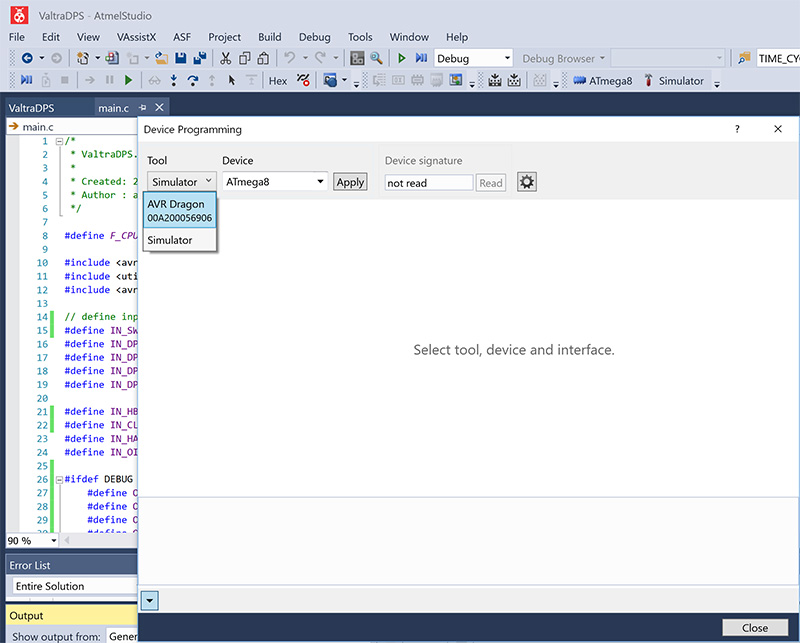Click the green Continue play icon in debug toolbar
This screenshot has width=800, height=643.
point(129,80)
